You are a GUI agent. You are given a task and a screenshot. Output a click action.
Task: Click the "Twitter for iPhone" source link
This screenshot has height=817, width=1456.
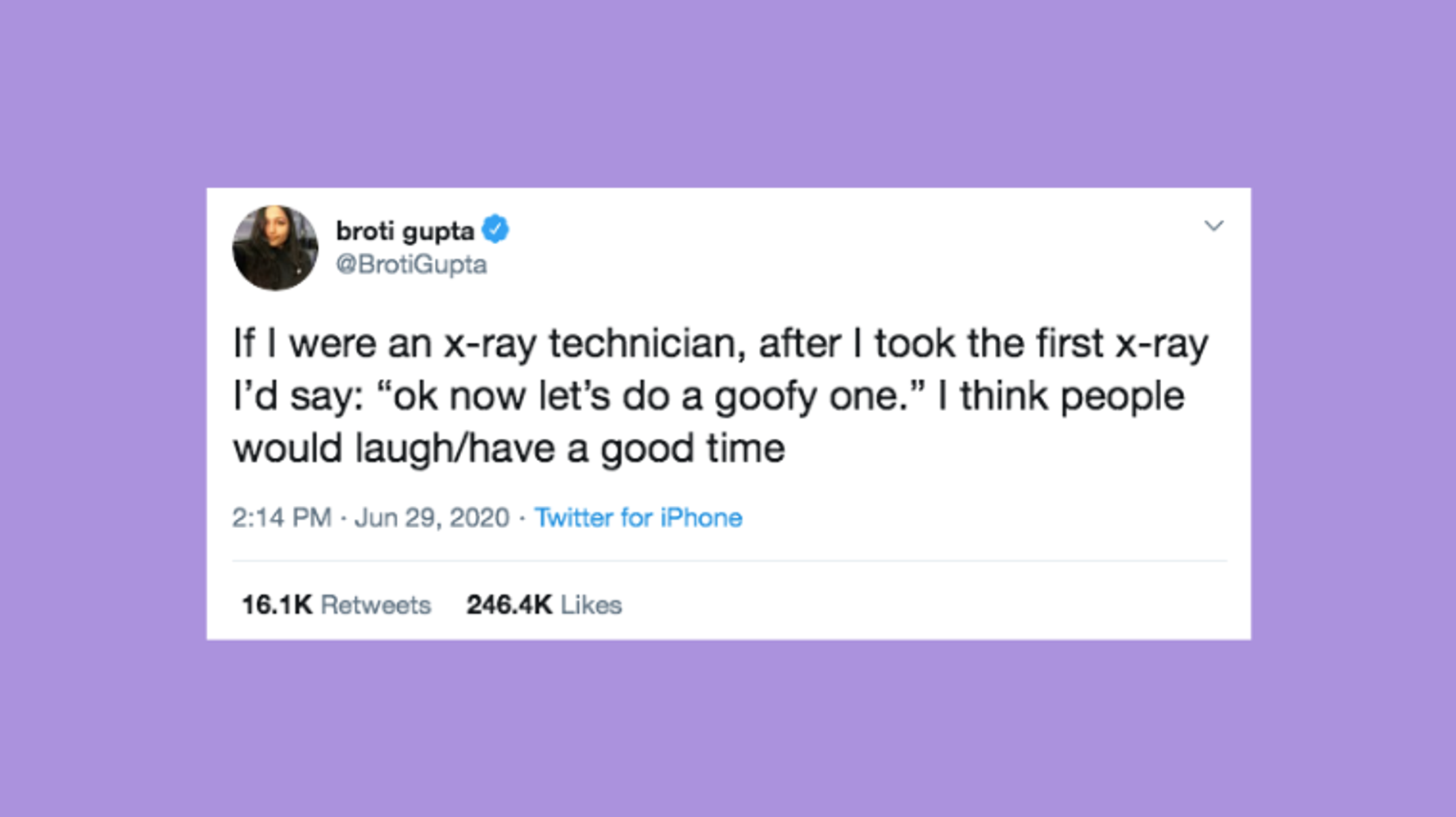click(x=637, y=517)
